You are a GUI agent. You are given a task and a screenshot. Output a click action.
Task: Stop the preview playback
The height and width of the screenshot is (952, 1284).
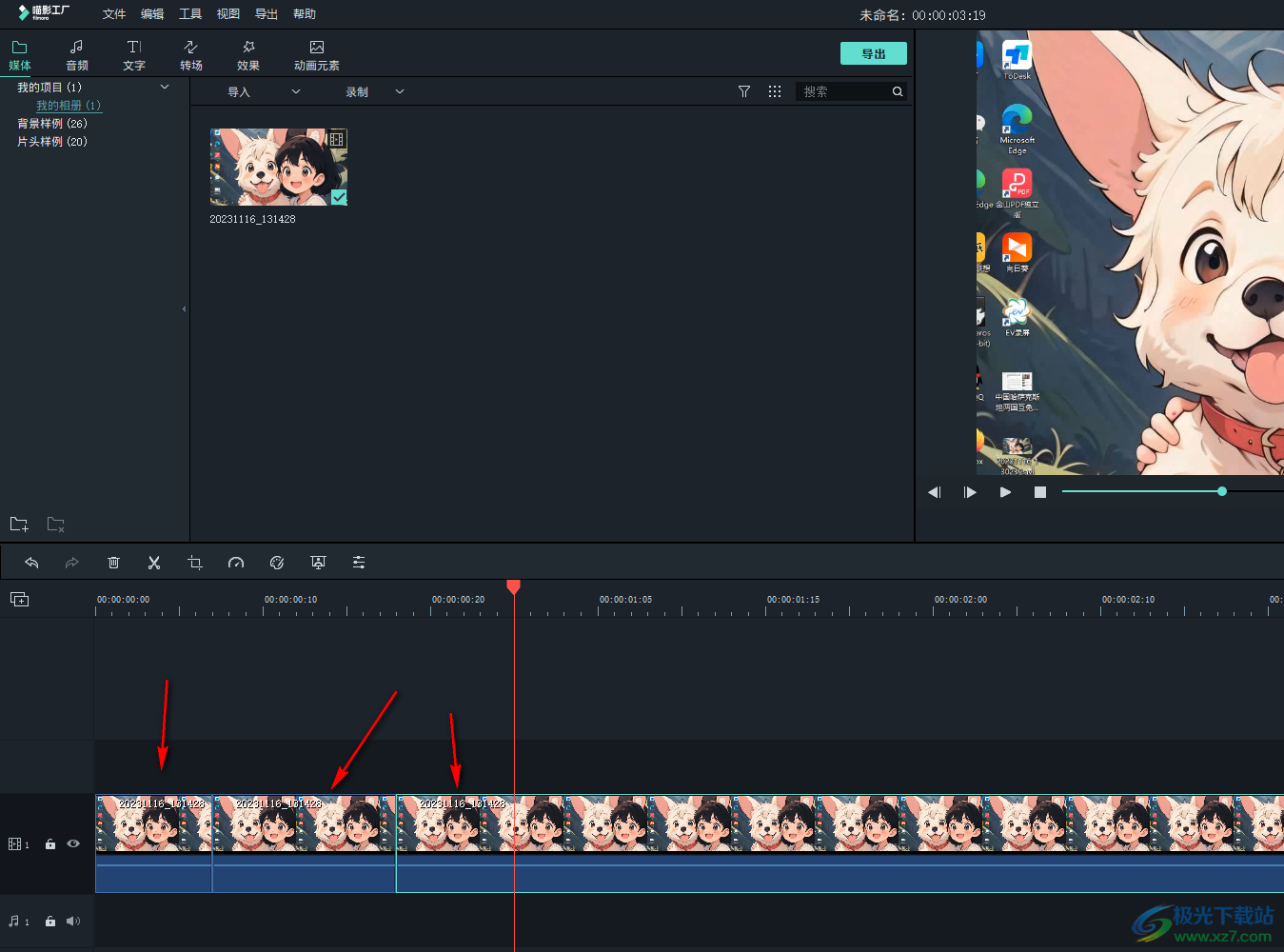[1040, 492]
